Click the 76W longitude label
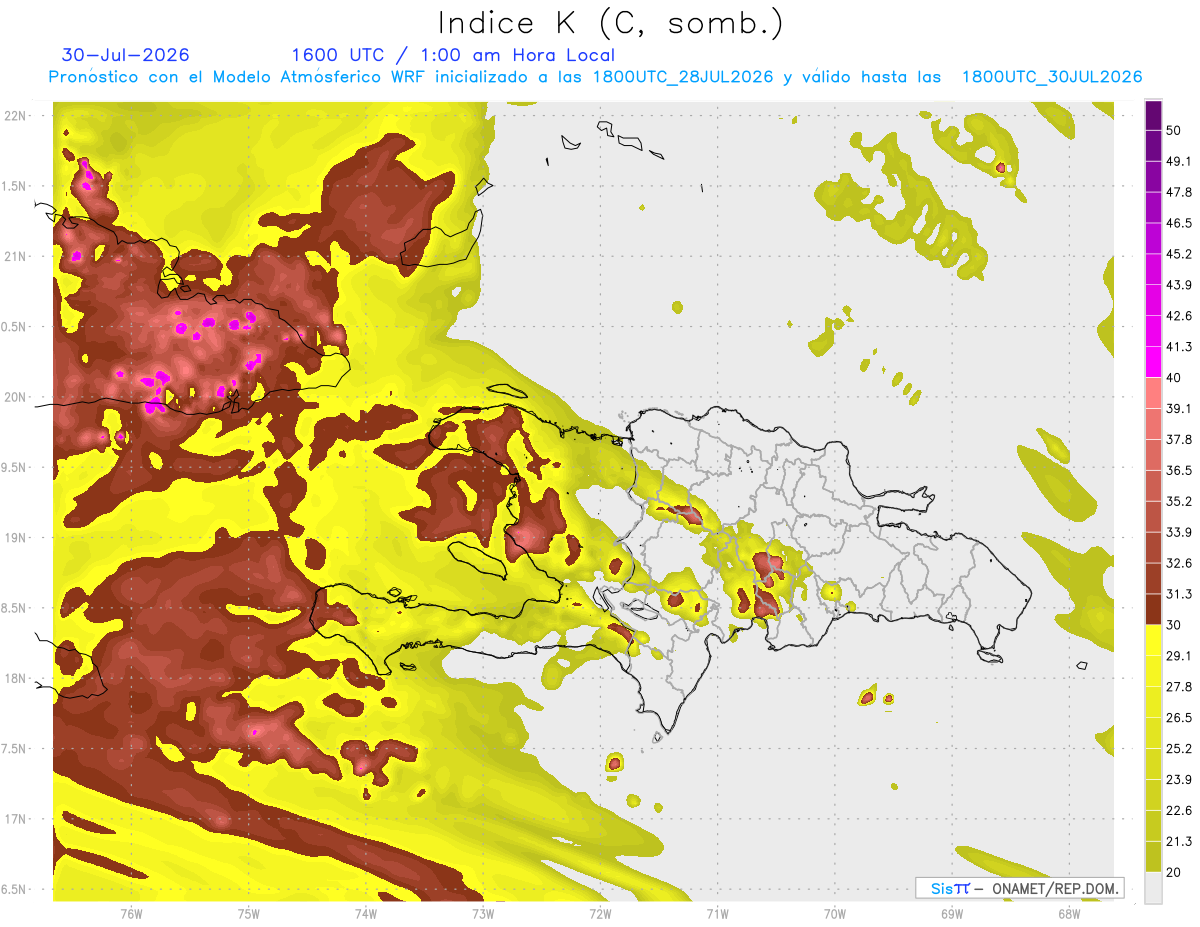The height and width of the screenshot is (927, 1200). [x=132, y=913]
